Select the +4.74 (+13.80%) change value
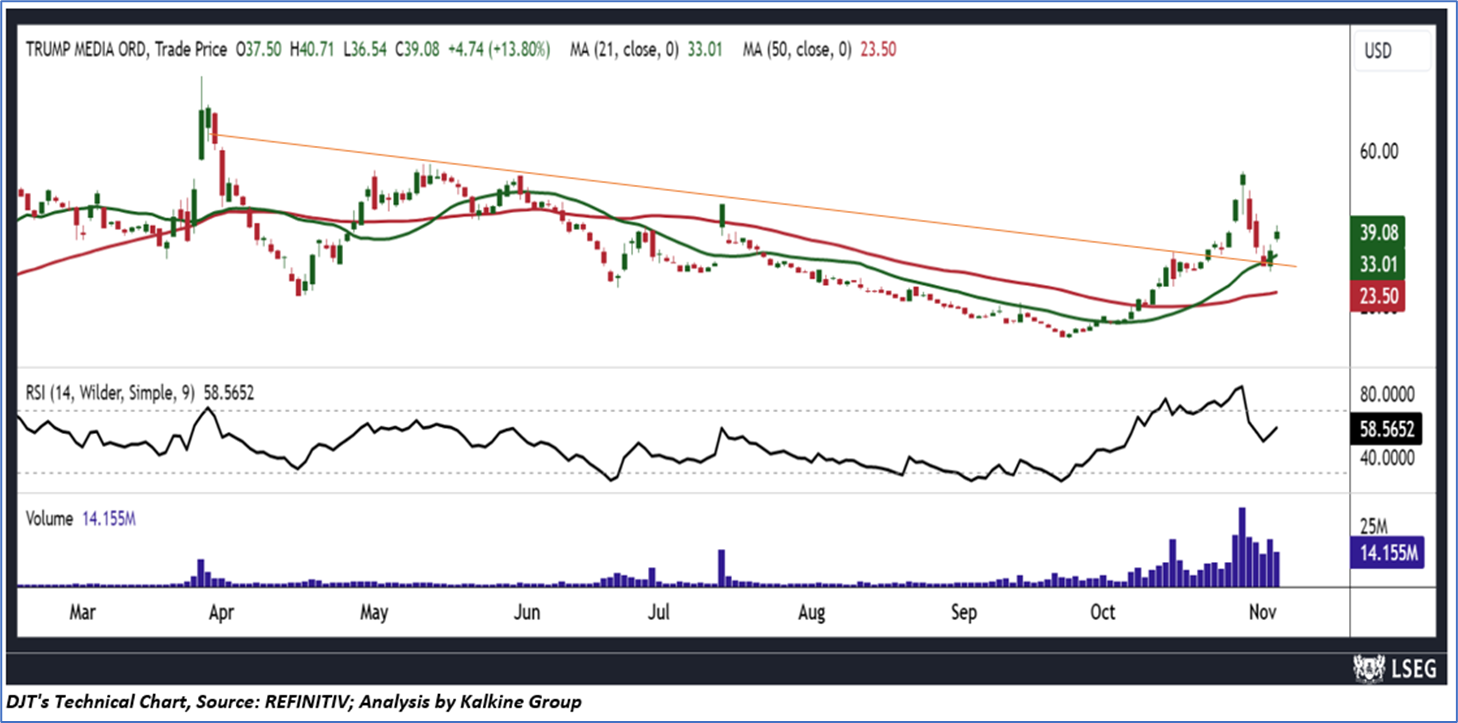 click(x=501, y=48)
